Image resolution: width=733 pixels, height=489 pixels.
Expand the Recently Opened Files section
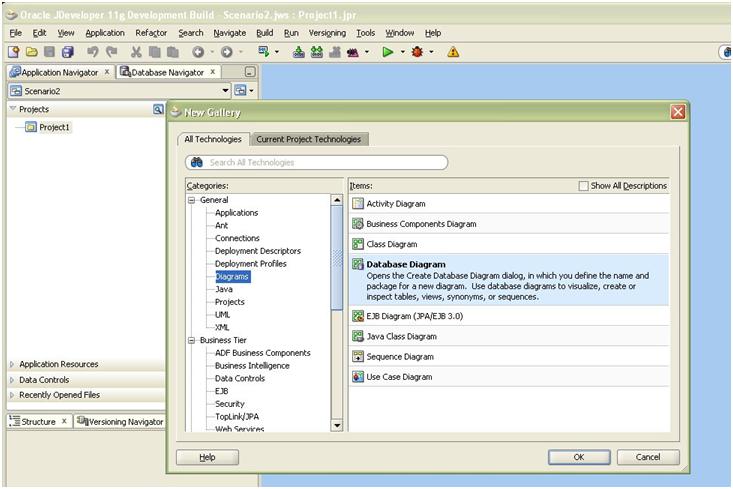coord(12,395)
